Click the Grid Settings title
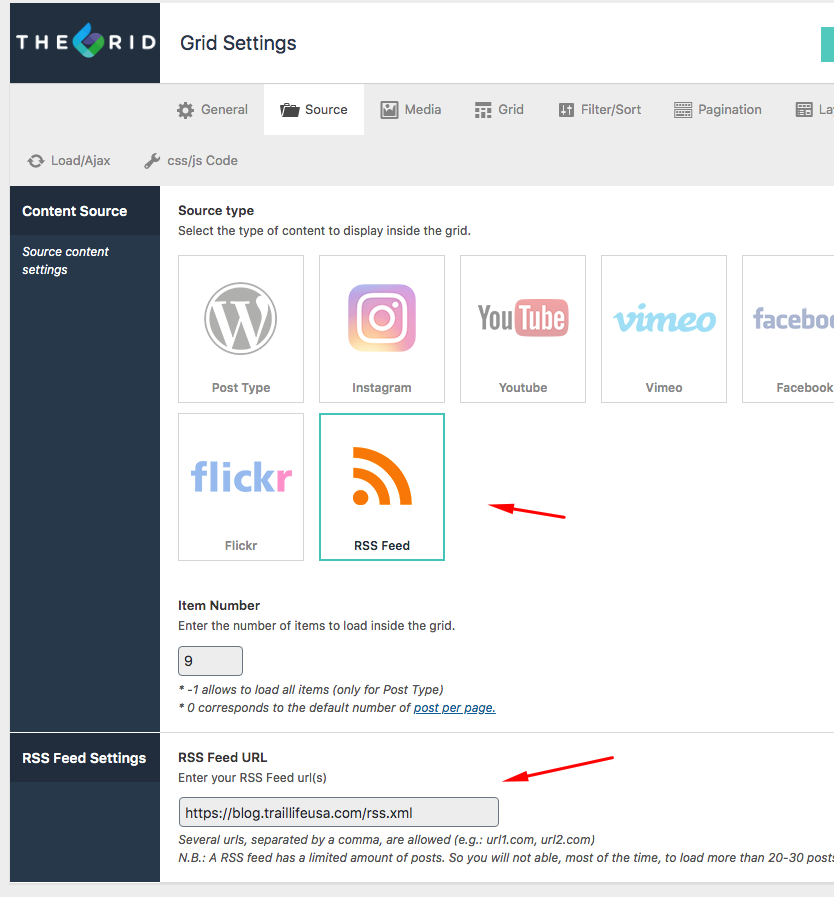834x897 pixels. pos(238,43)
